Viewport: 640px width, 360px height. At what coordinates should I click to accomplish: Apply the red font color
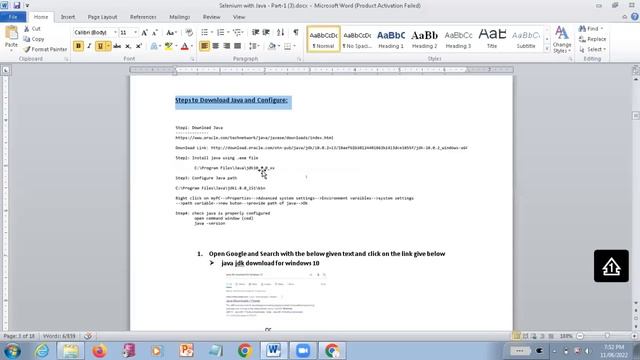click(x=184, y=46)
